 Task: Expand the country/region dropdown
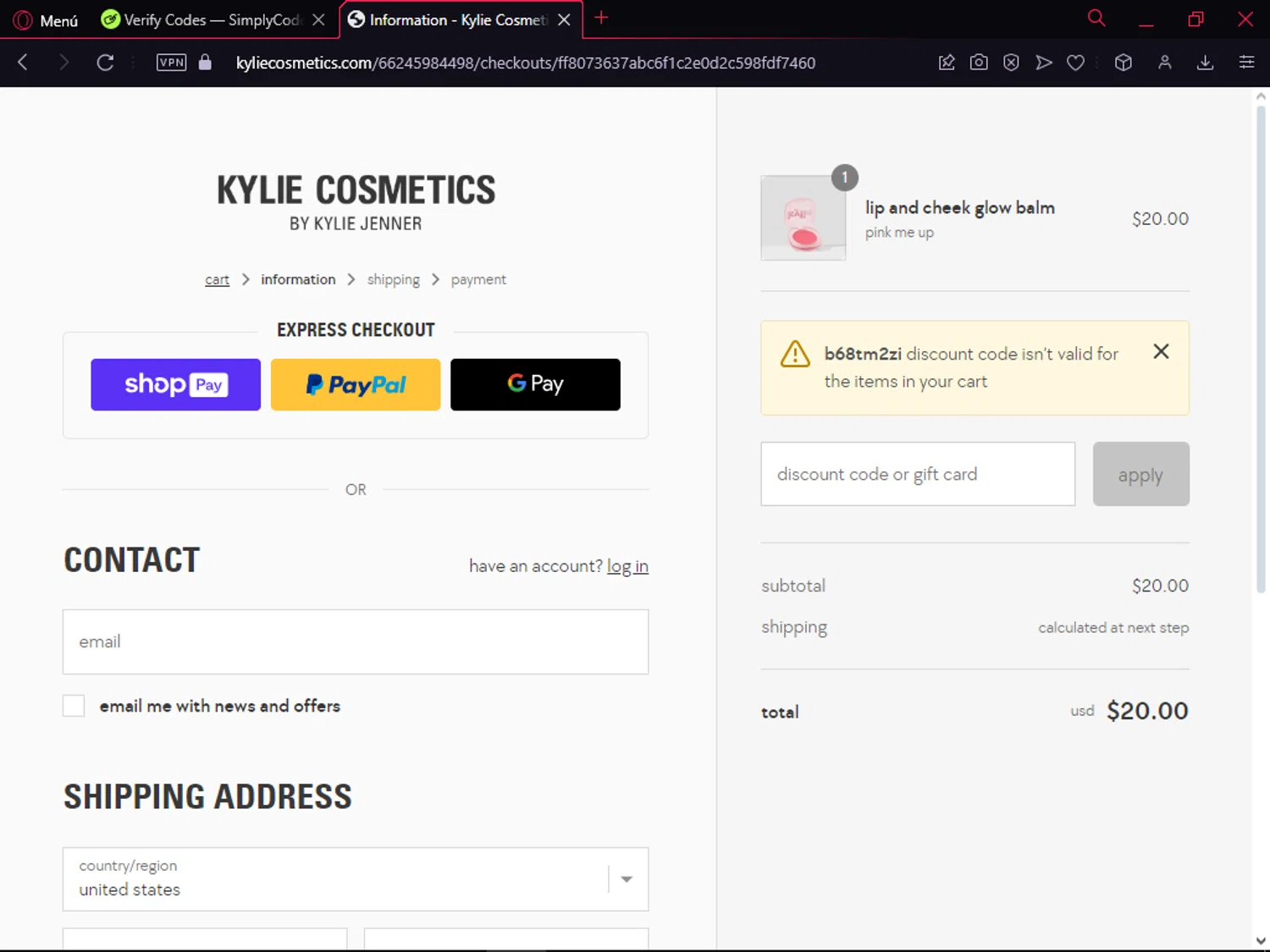coord(356,879)
